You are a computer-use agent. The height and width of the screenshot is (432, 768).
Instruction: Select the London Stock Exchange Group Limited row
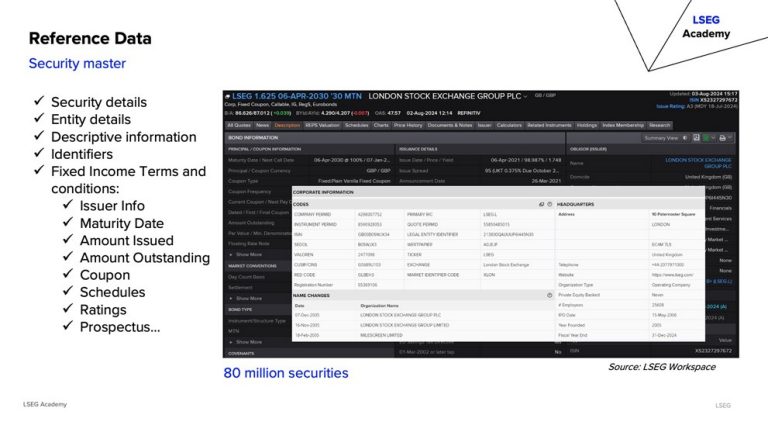click(423, 325)
